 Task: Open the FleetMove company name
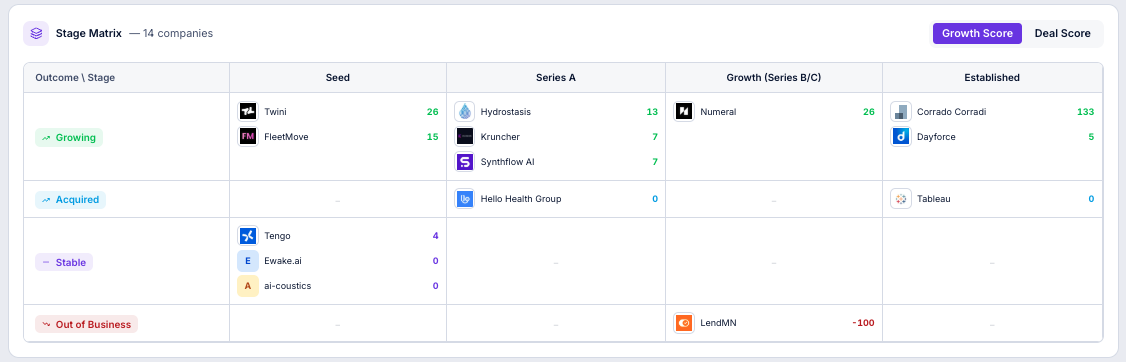click(x=286, y=136)
